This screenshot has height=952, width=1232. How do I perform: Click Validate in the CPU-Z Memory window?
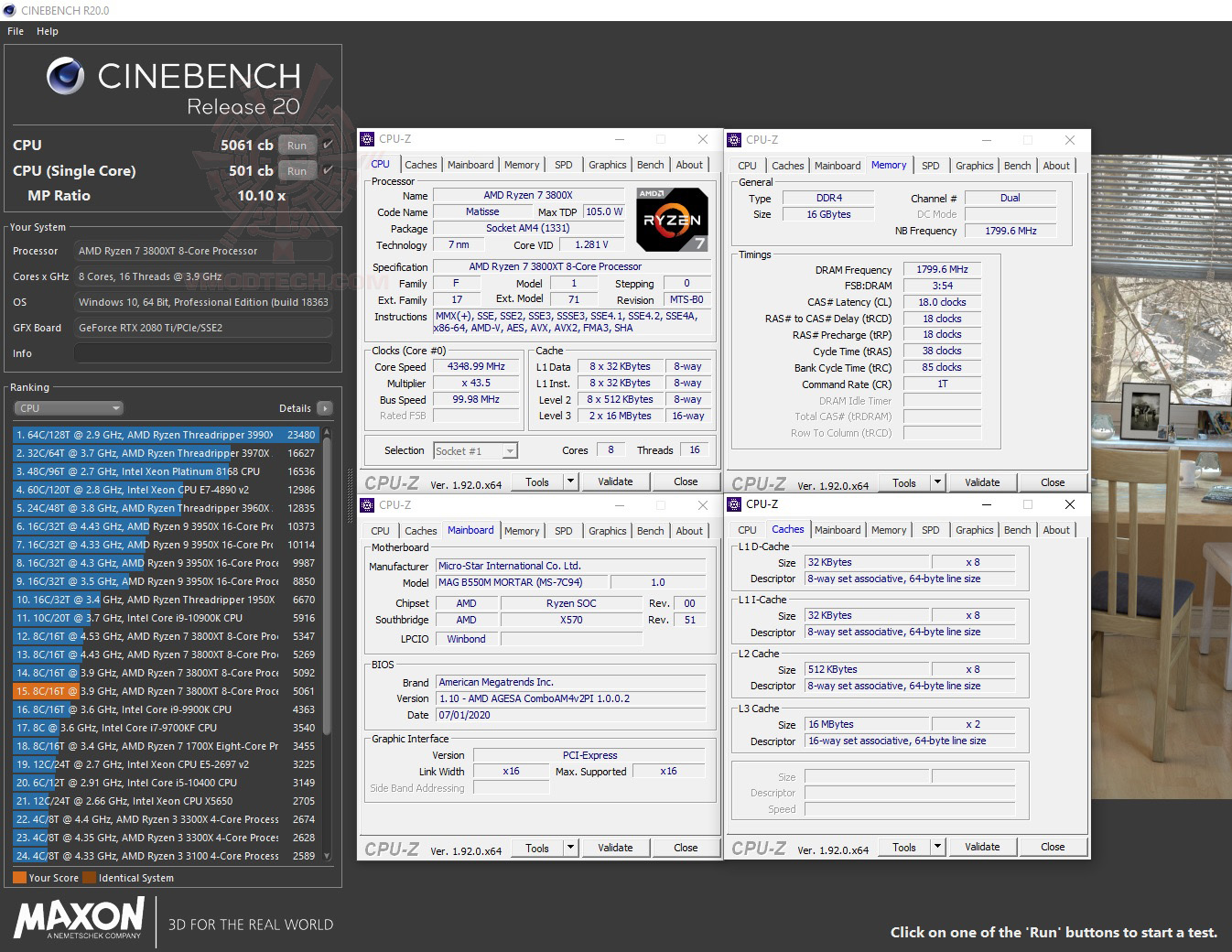[982, 482]
